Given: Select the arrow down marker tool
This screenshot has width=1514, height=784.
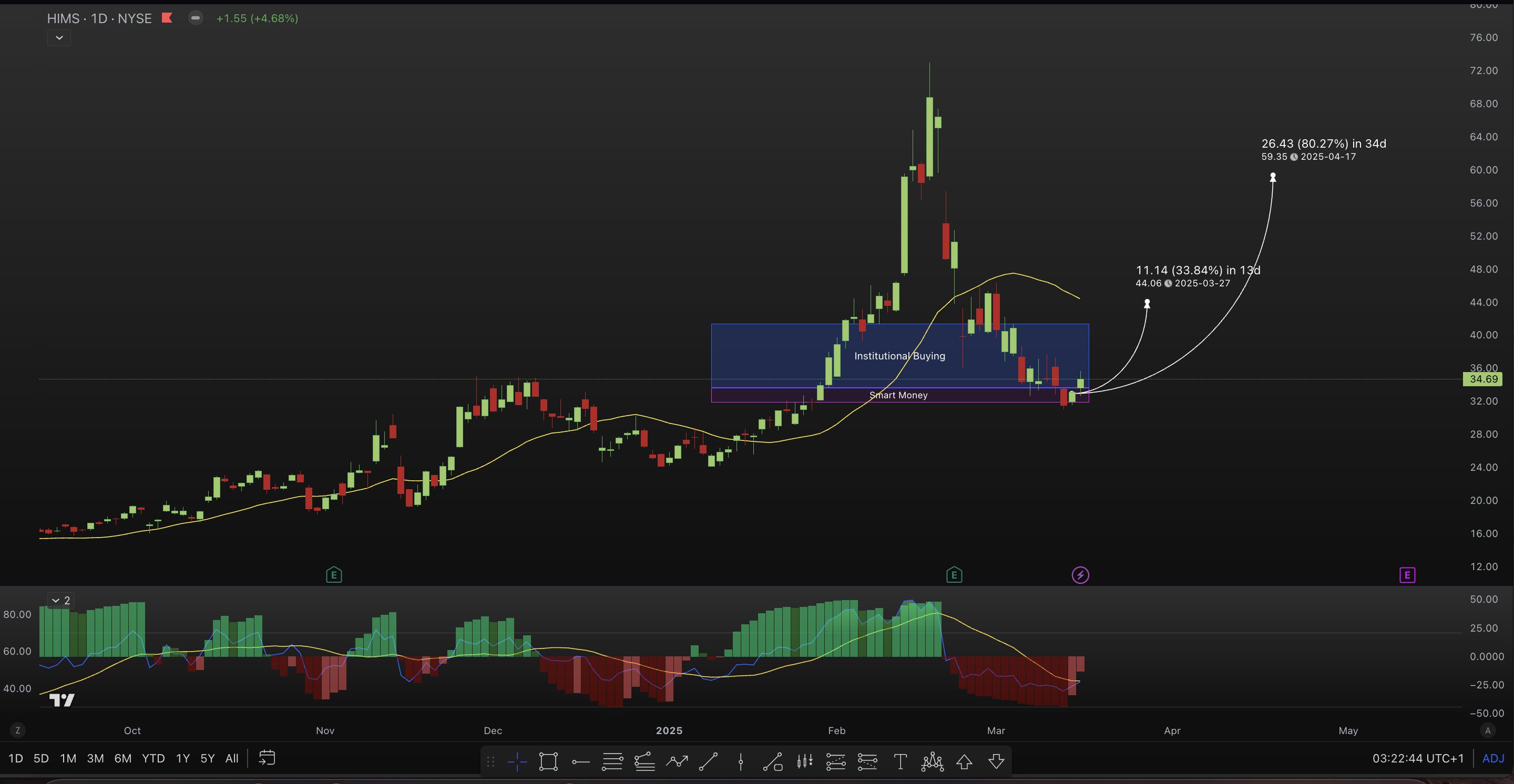Looking at the screenshot, I should click(996, 762).
